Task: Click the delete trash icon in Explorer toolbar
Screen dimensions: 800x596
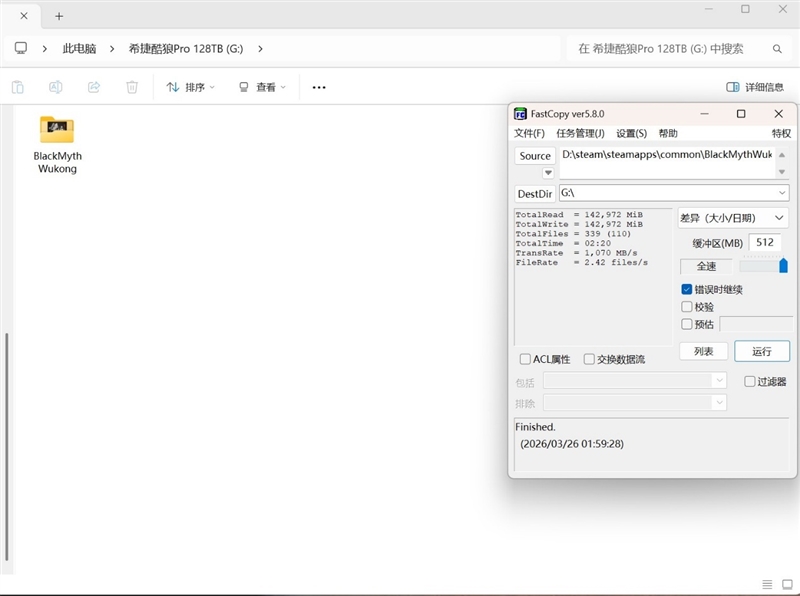Action: coord(131,88)
